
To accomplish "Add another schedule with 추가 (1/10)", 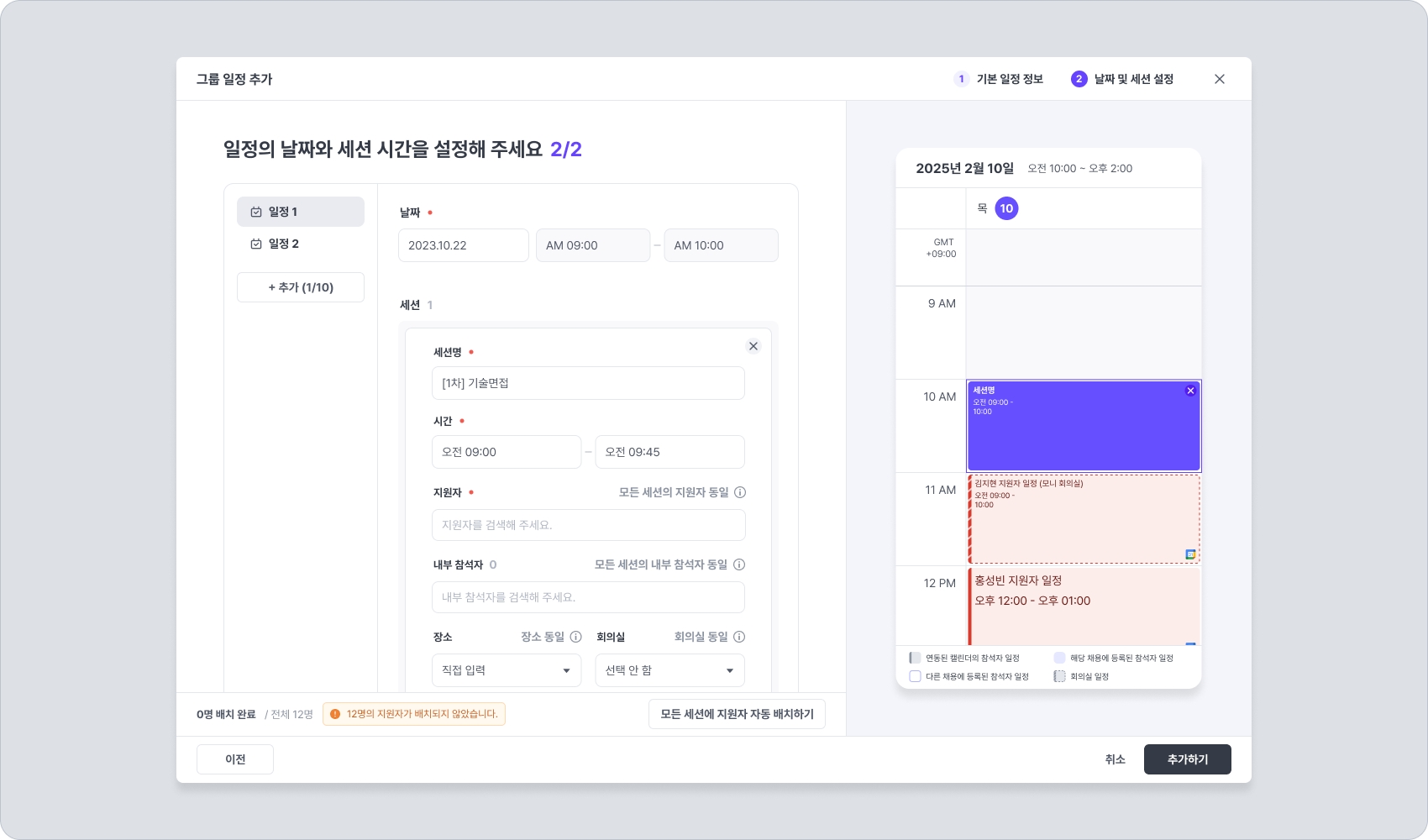I will 301,287.
